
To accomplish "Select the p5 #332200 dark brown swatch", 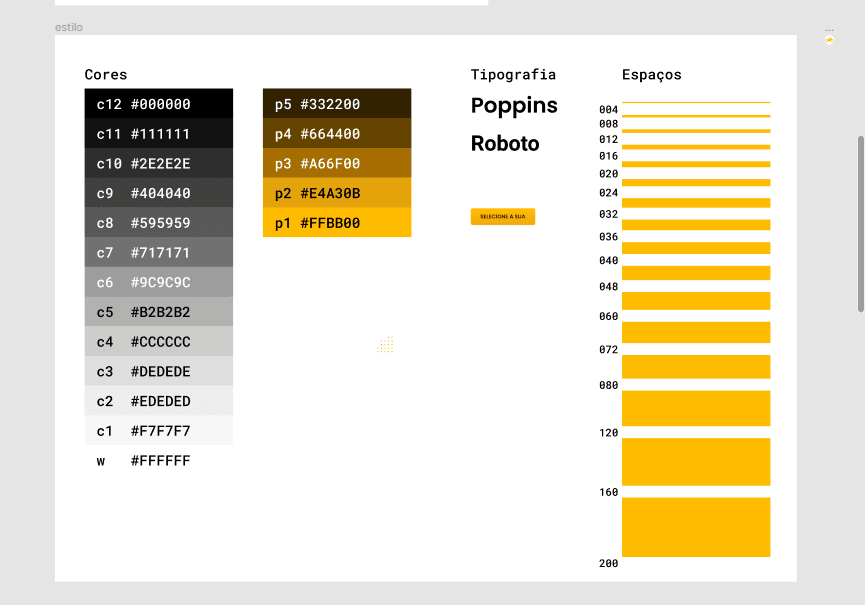I will (x=337, y=104).
